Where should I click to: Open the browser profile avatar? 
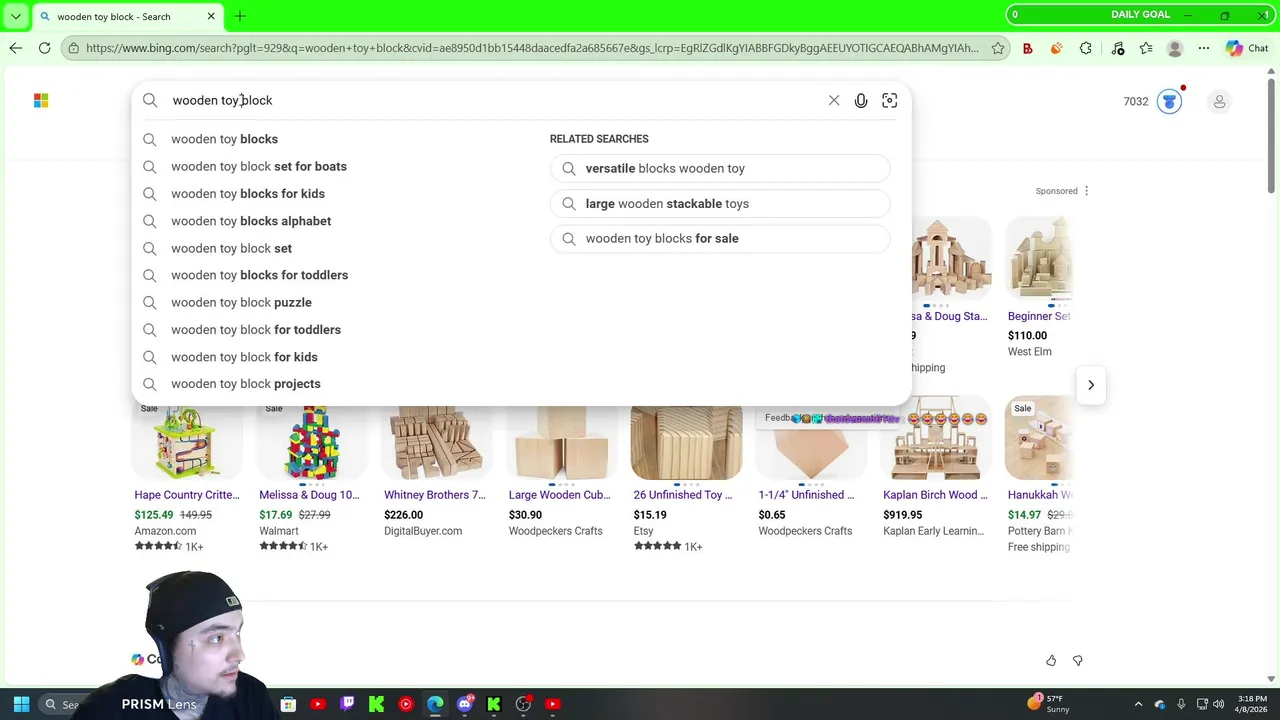[x=1175, y=48]
